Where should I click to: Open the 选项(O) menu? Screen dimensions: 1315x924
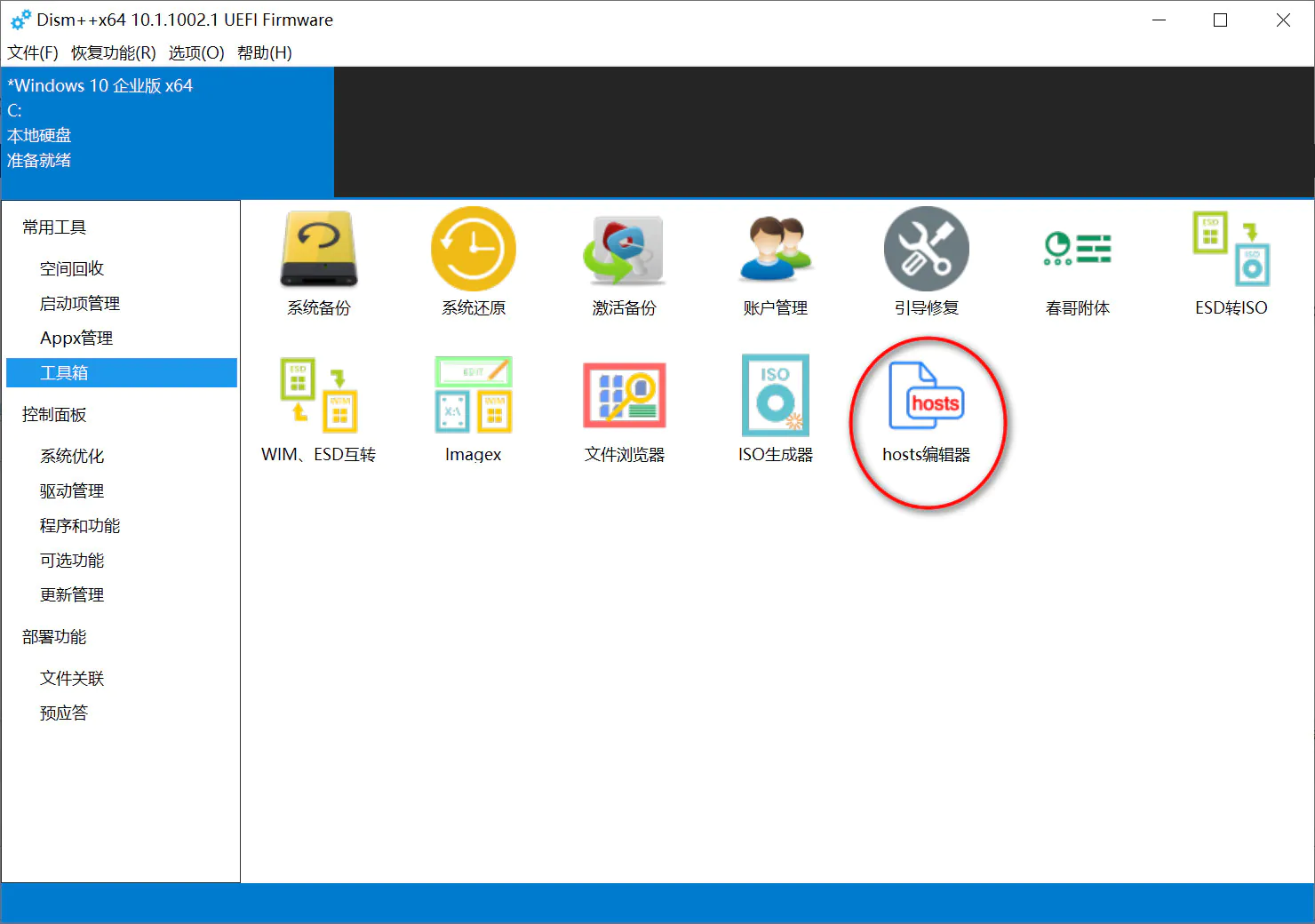click(196, 52)
